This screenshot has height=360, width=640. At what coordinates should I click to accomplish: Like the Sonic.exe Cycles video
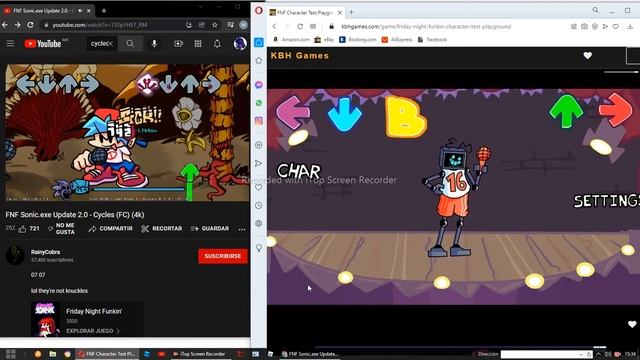click(29, 229)
